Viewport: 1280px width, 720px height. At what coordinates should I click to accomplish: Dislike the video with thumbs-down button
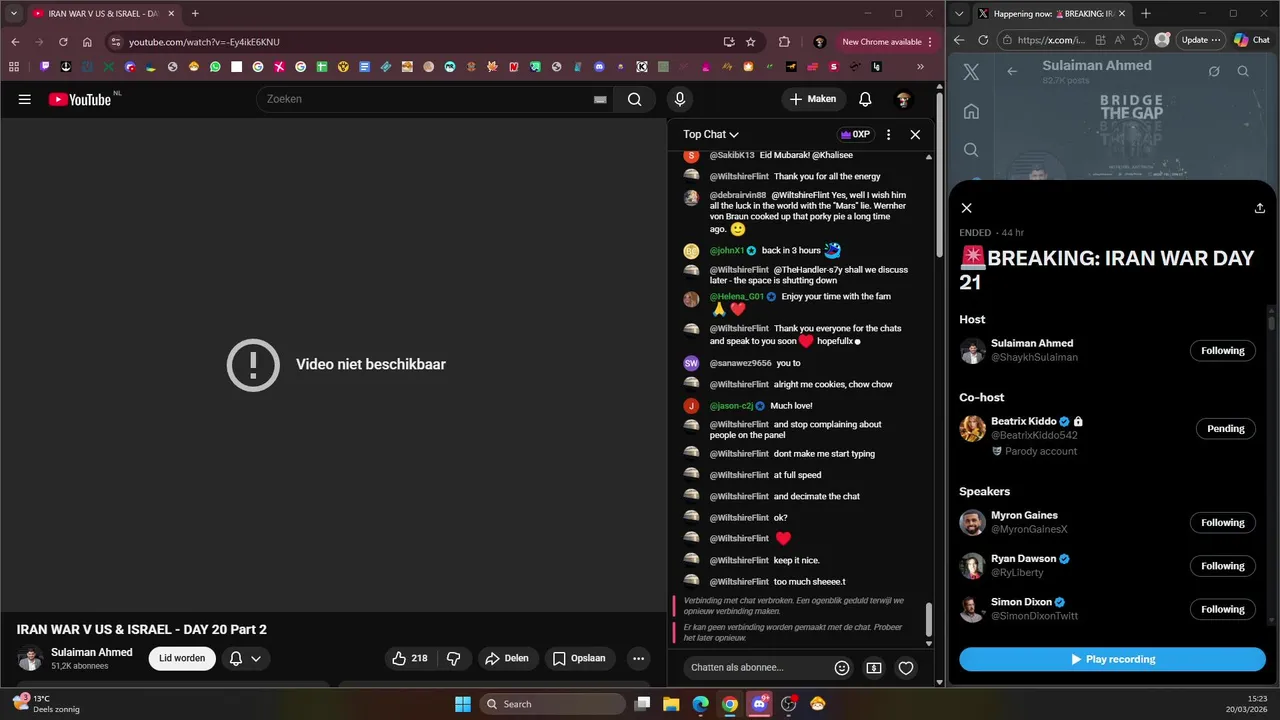pos(453,658)
